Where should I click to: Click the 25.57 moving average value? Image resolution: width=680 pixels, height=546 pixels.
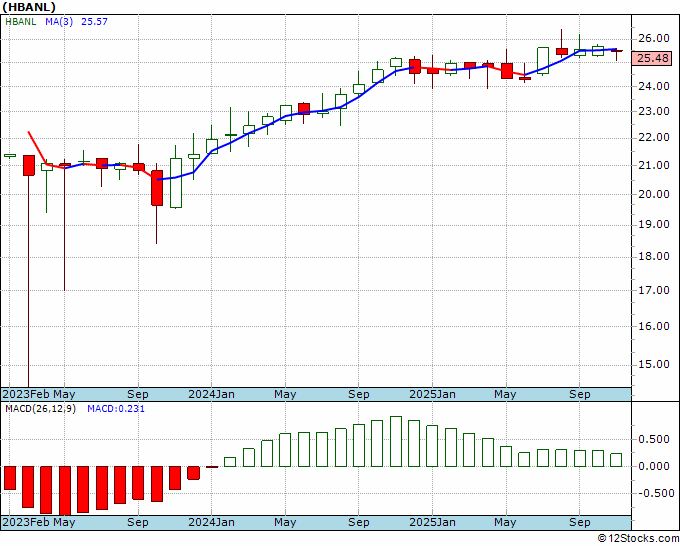point(94,21)
